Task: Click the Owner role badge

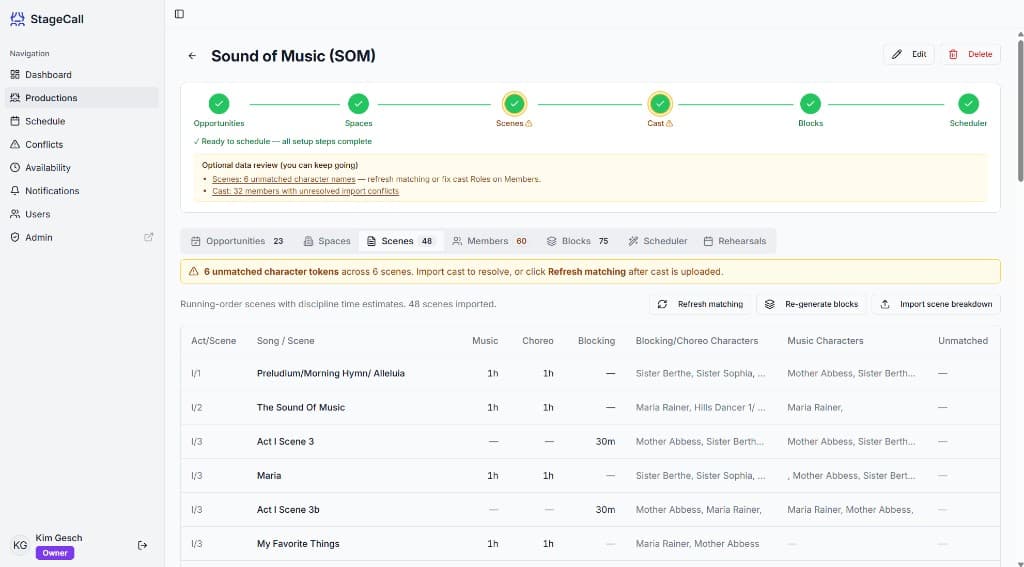Action: (55, 553)
